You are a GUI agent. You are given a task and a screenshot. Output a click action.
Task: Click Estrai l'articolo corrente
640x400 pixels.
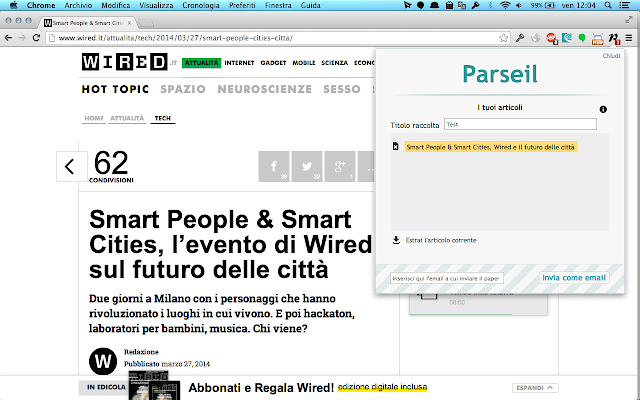441,240
